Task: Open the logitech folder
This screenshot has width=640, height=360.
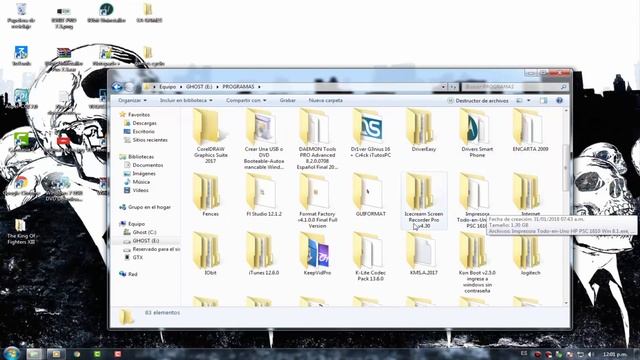Action: 530,253
